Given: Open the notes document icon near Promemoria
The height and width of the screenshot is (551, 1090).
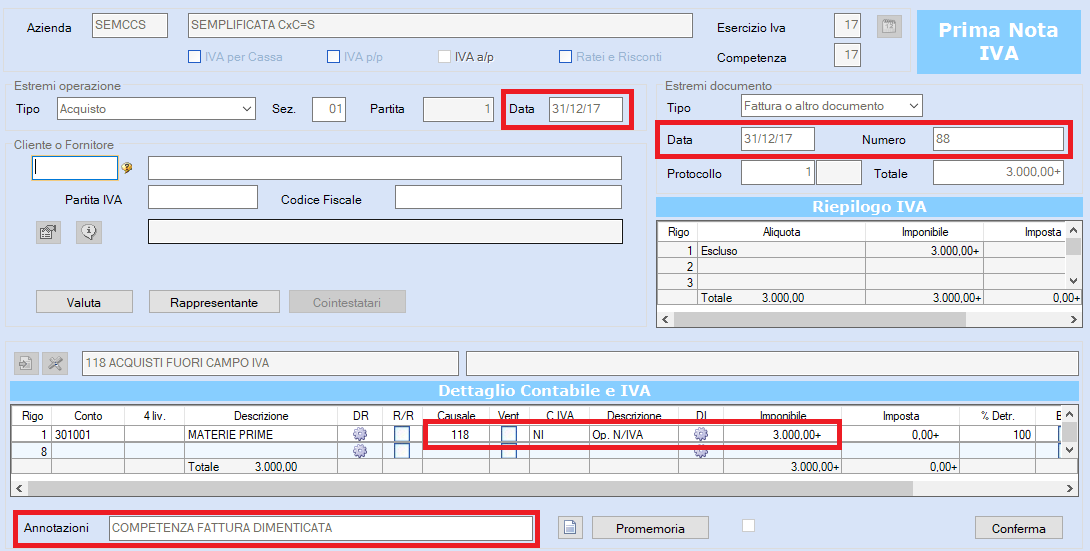Looking at the screenshot, I should 570,527.
